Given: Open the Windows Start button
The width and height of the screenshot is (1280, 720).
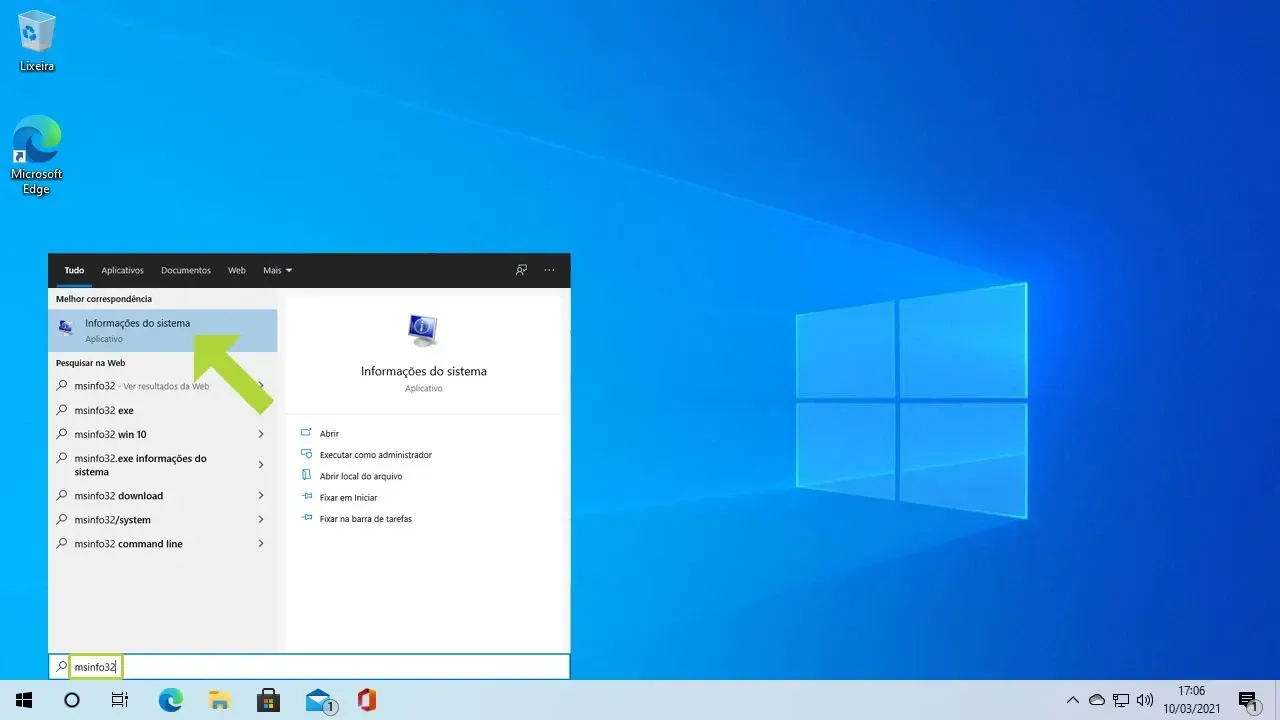Looking at the screenshot, I should tap(24, 700).
